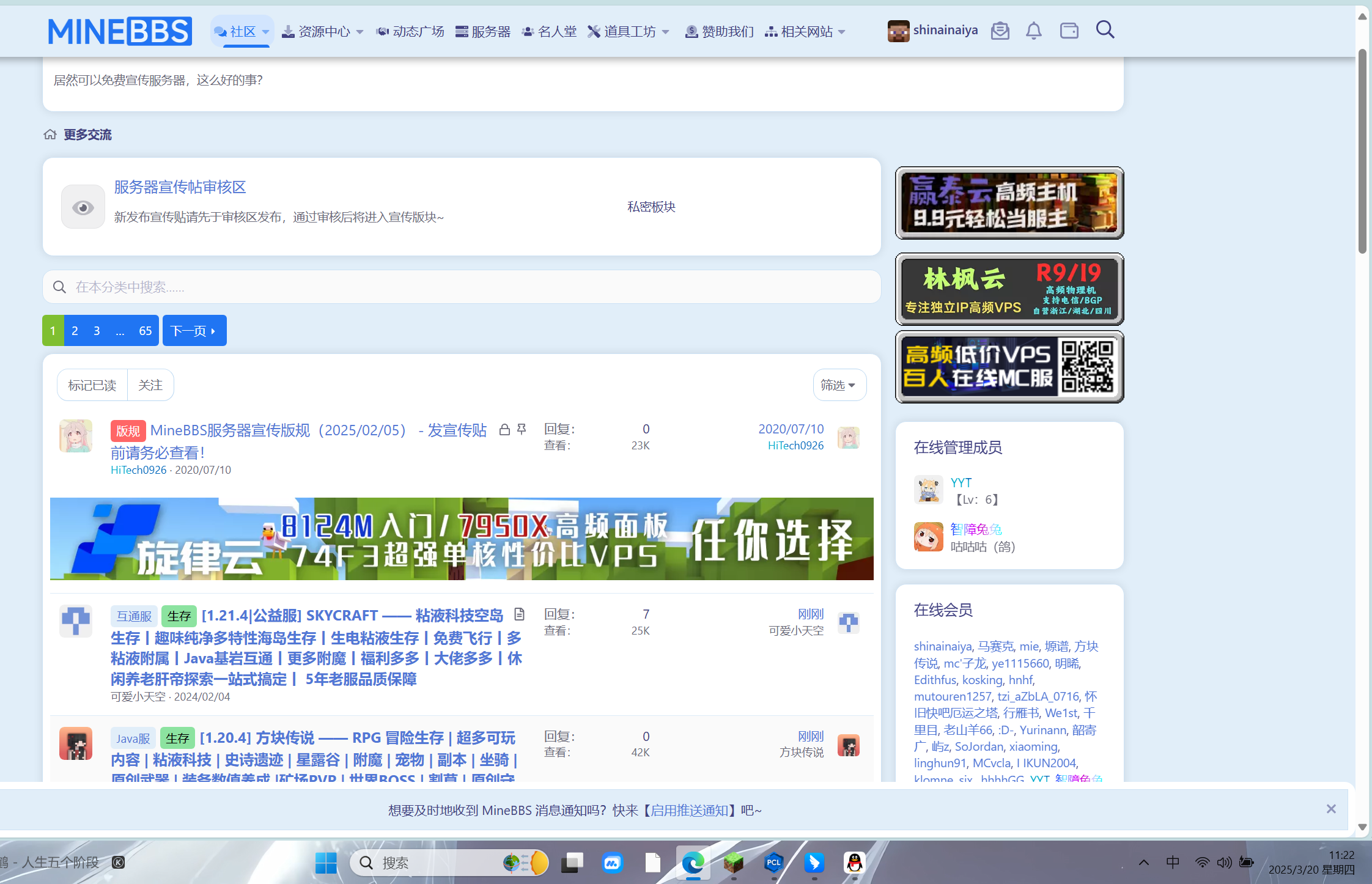Click the 互通服 tag label
The width and height of the screenshot is (1372, 884).
[x=135, y=616]
